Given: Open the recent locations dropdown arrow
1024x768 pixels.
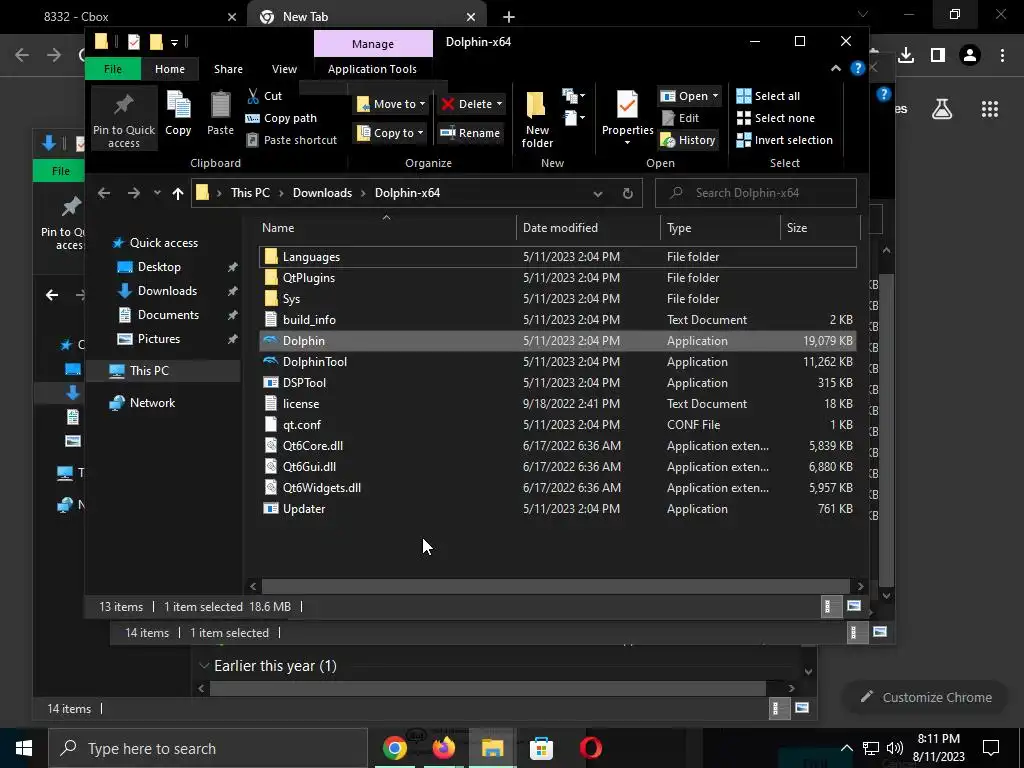Looking at the screenshot, I should pyautogui.click(x=157, y=193).
